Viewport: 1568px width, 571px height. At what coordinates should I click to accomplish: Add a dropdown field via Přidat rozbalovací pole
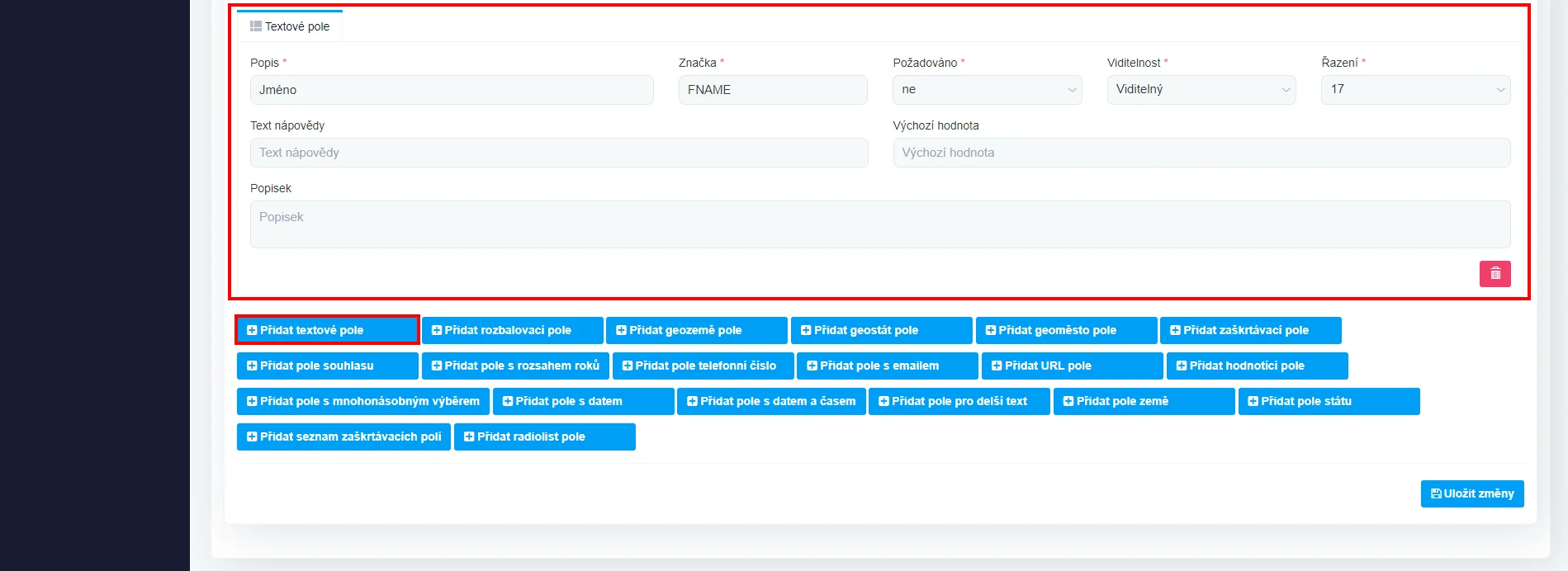[x=512, y=330]
